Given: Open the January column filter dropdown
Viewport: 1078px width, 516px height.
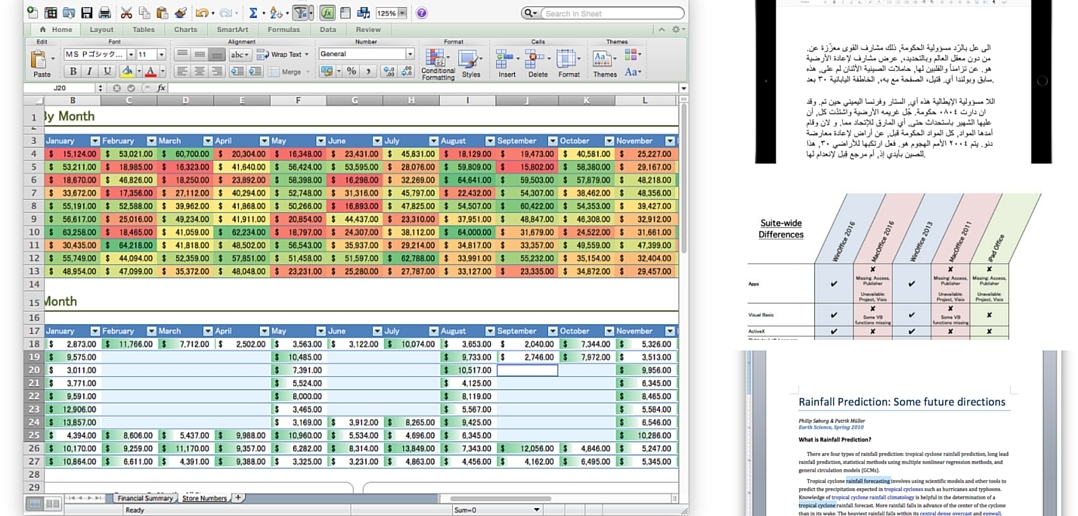Looking at the screenshot, I should [x=95, y=141].
